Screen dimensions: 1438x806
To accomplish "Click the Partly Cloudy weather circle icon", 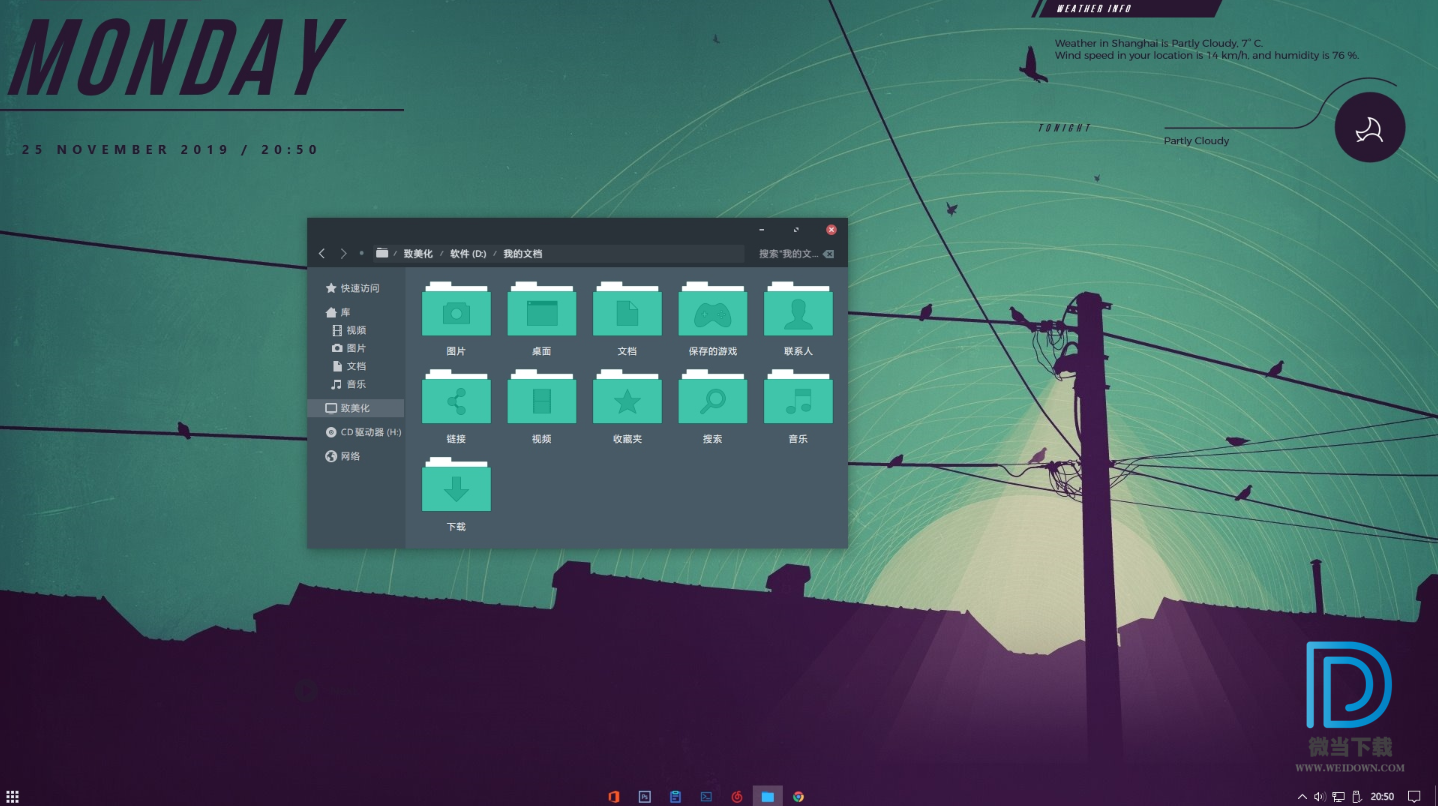I will (x=1370, y=127).
